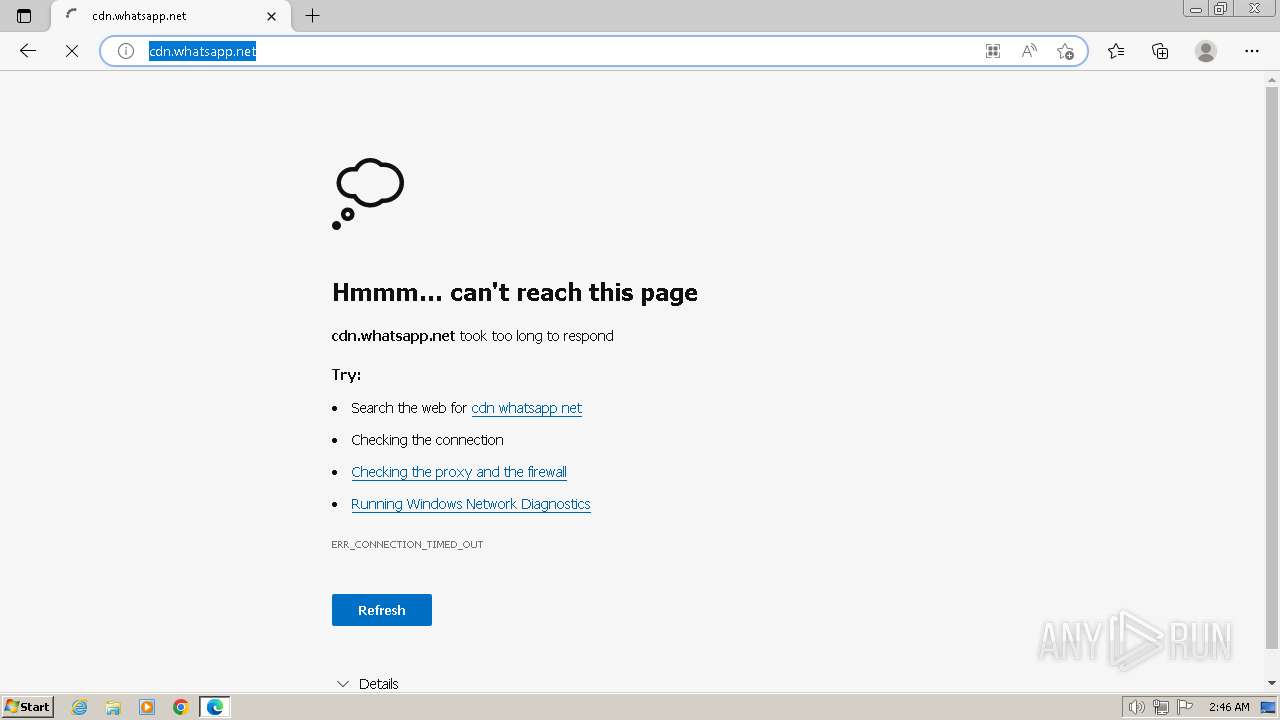Follow the 'cdn whatsapp net' search link

526,408
